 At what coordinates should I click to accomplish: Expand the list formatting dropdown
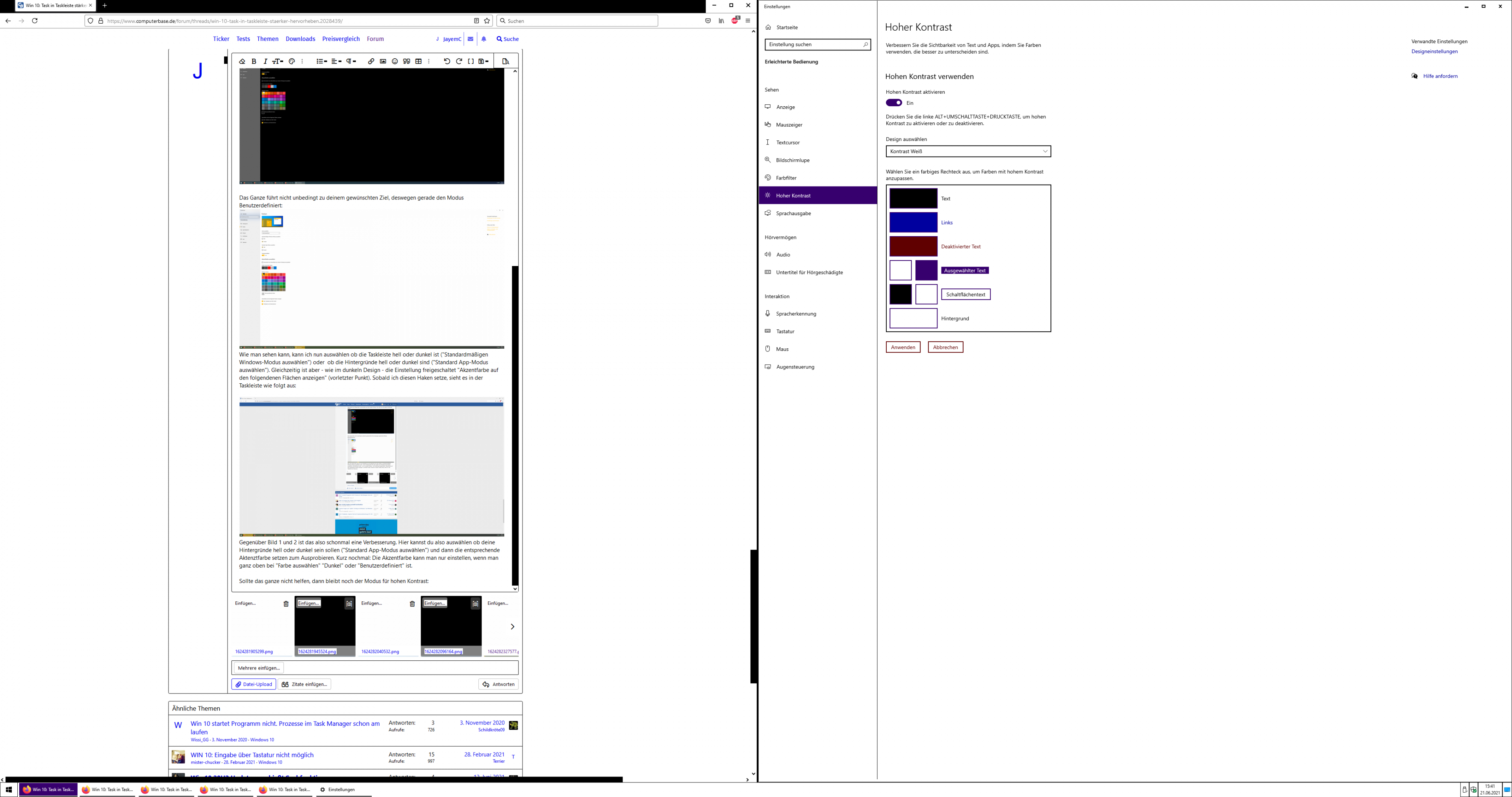pos(322,61)
